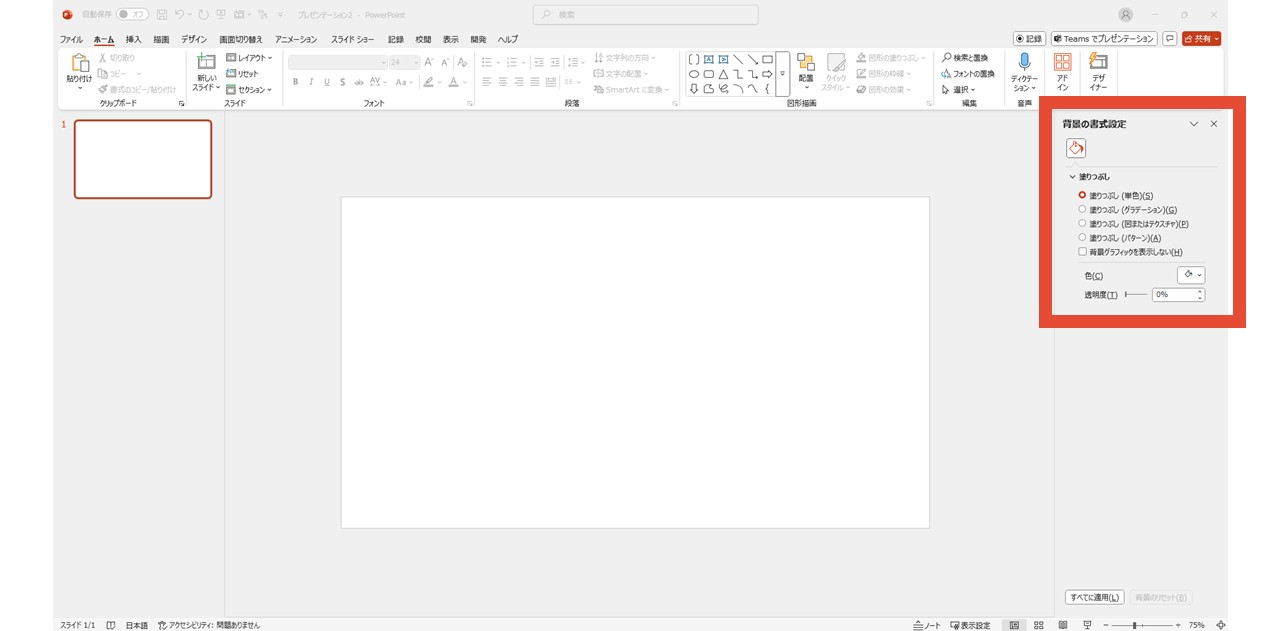Switch to Slide Sorter view icon
Image resolution: width=1280 pixels, height=631 pixels.
pos(1039,625)
